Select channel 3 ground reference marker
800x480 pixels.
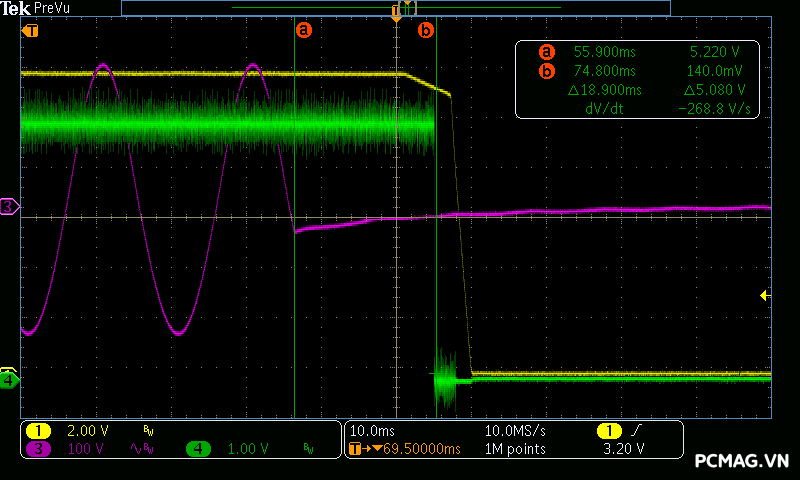pyautogui.click(x=10, y=207)
